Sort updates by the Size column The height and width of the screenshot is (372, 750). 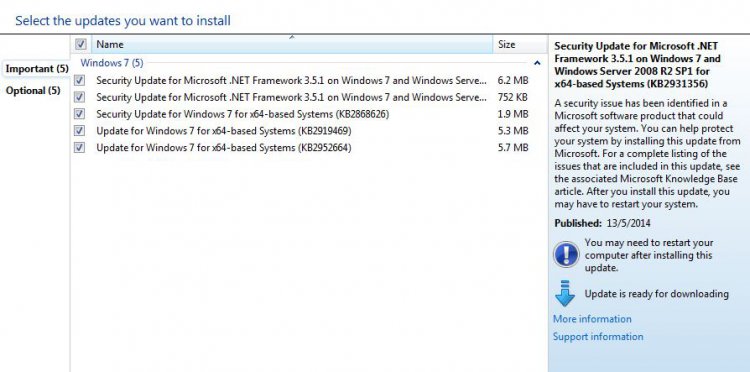point(519,44)
